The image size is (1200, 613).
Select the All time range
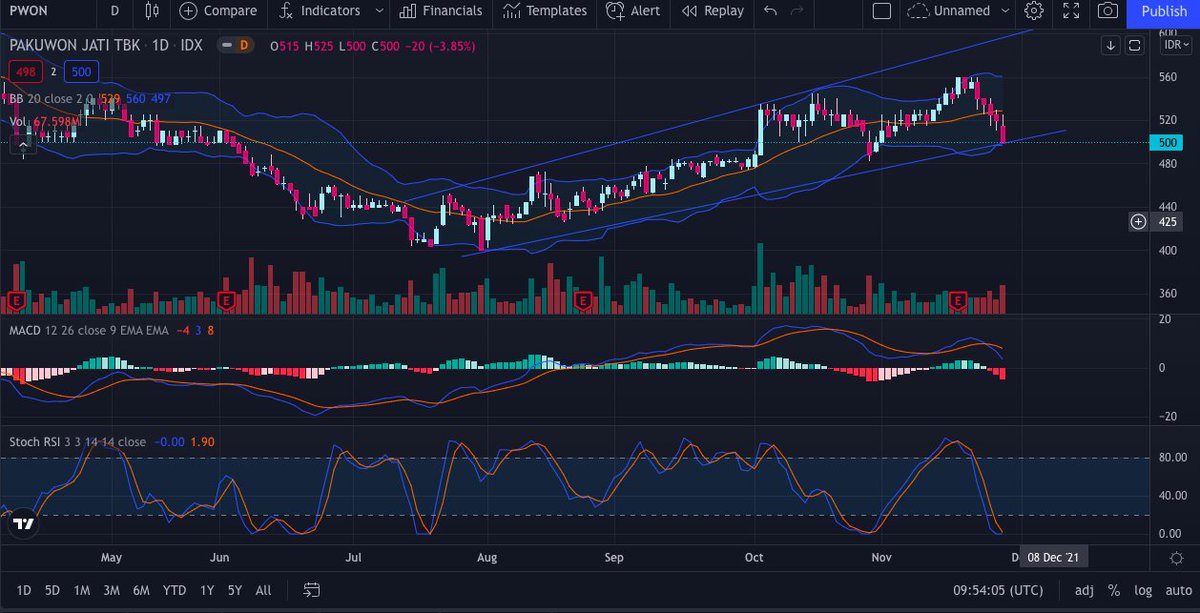point(263,590)
